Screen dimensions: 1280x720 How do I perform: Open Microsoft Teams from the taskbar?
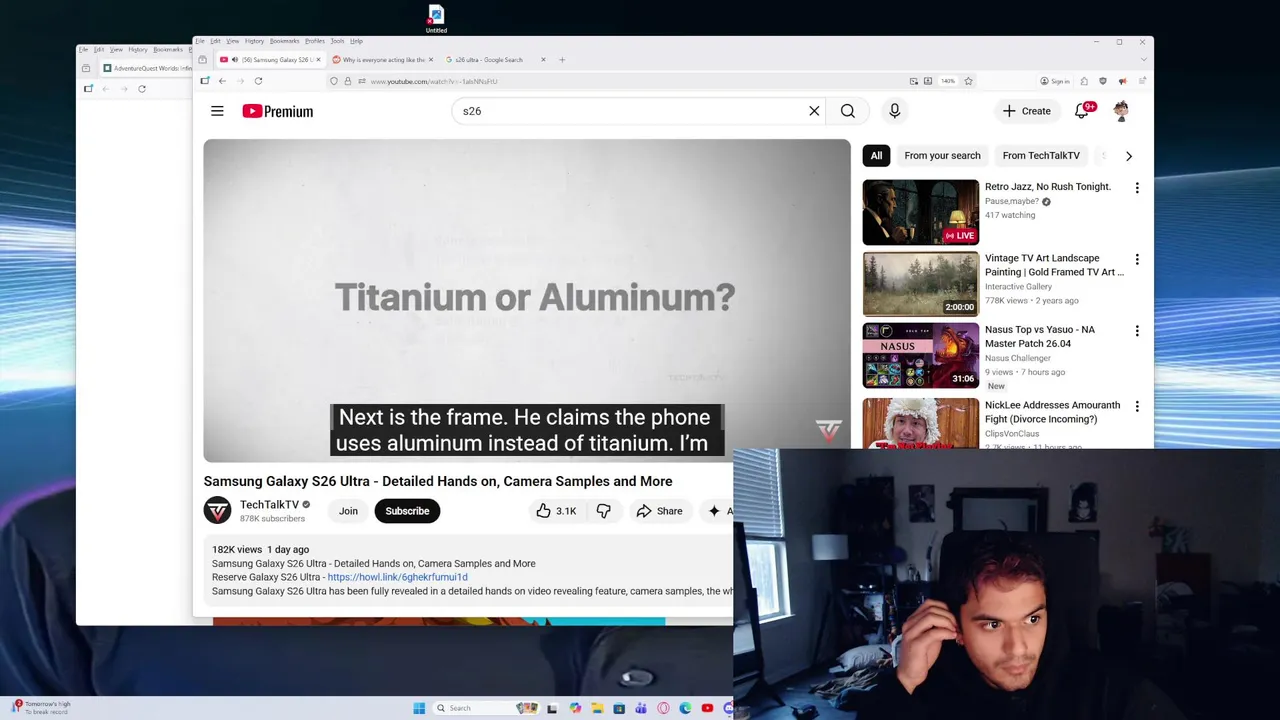point(641,708)
